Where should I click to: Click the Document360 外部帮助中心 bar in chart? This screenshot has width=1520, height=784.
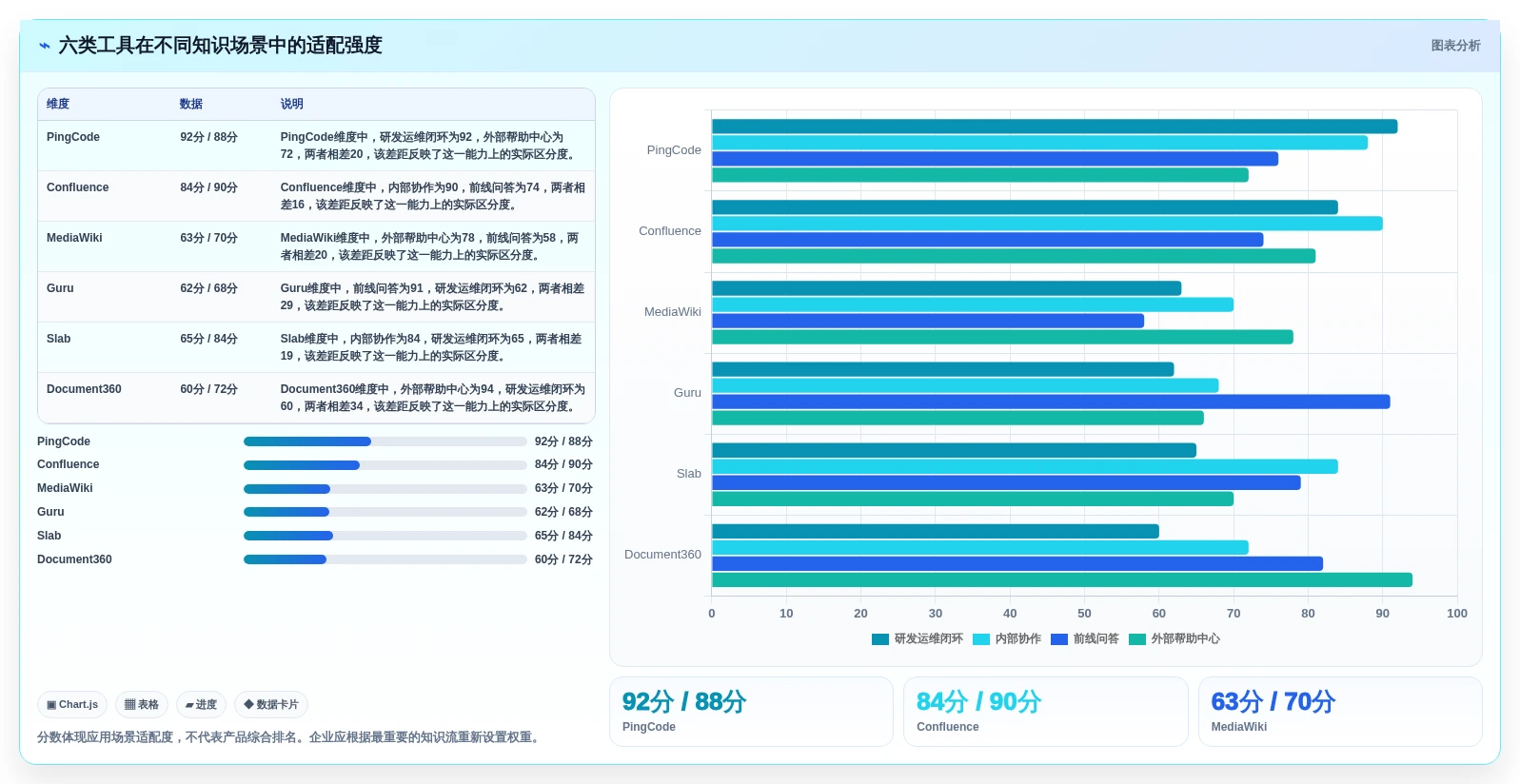(1062, 580)
